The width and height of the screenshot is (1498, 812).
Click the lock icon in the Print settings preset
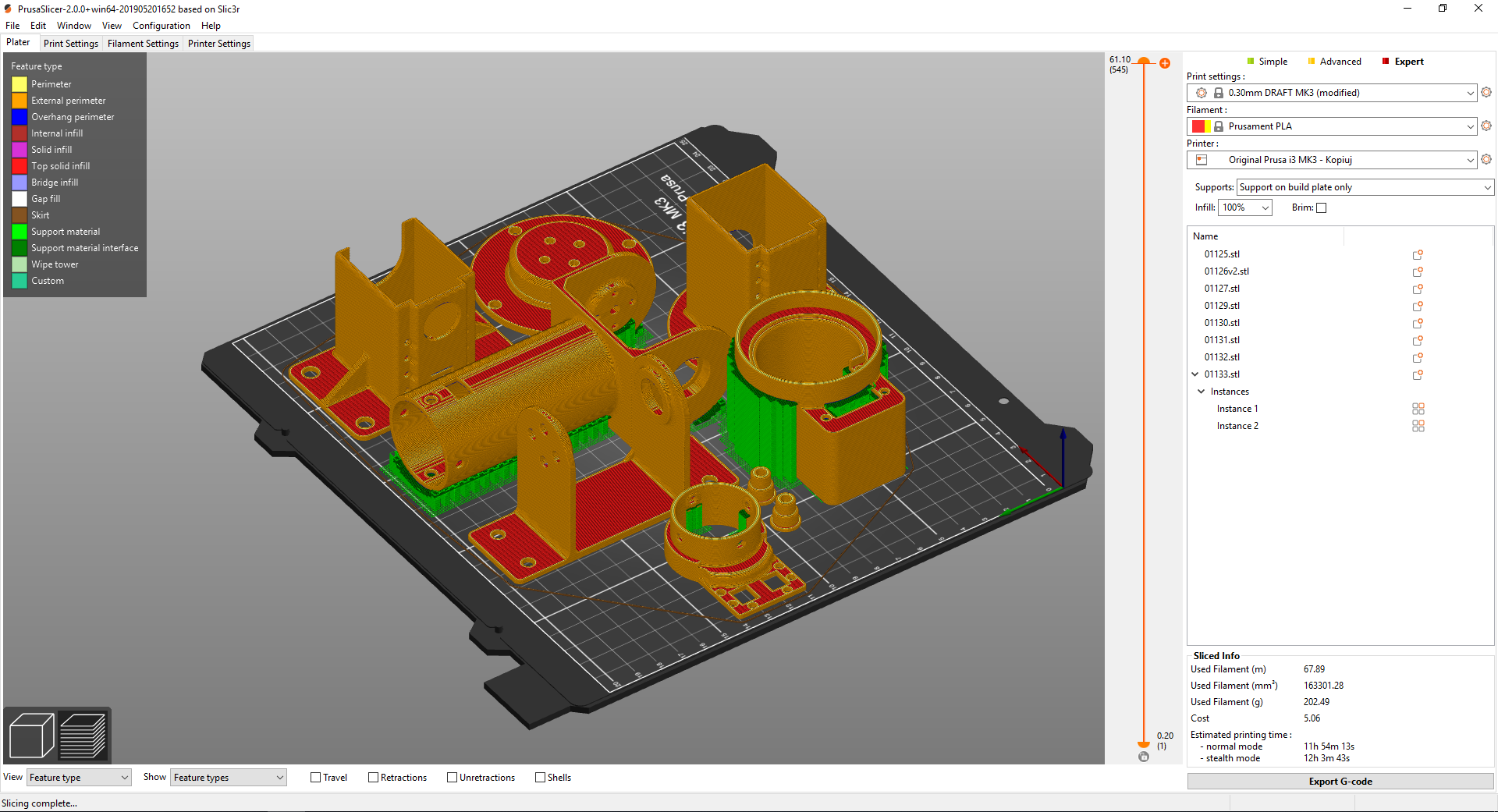click(x=1218, y=93)
